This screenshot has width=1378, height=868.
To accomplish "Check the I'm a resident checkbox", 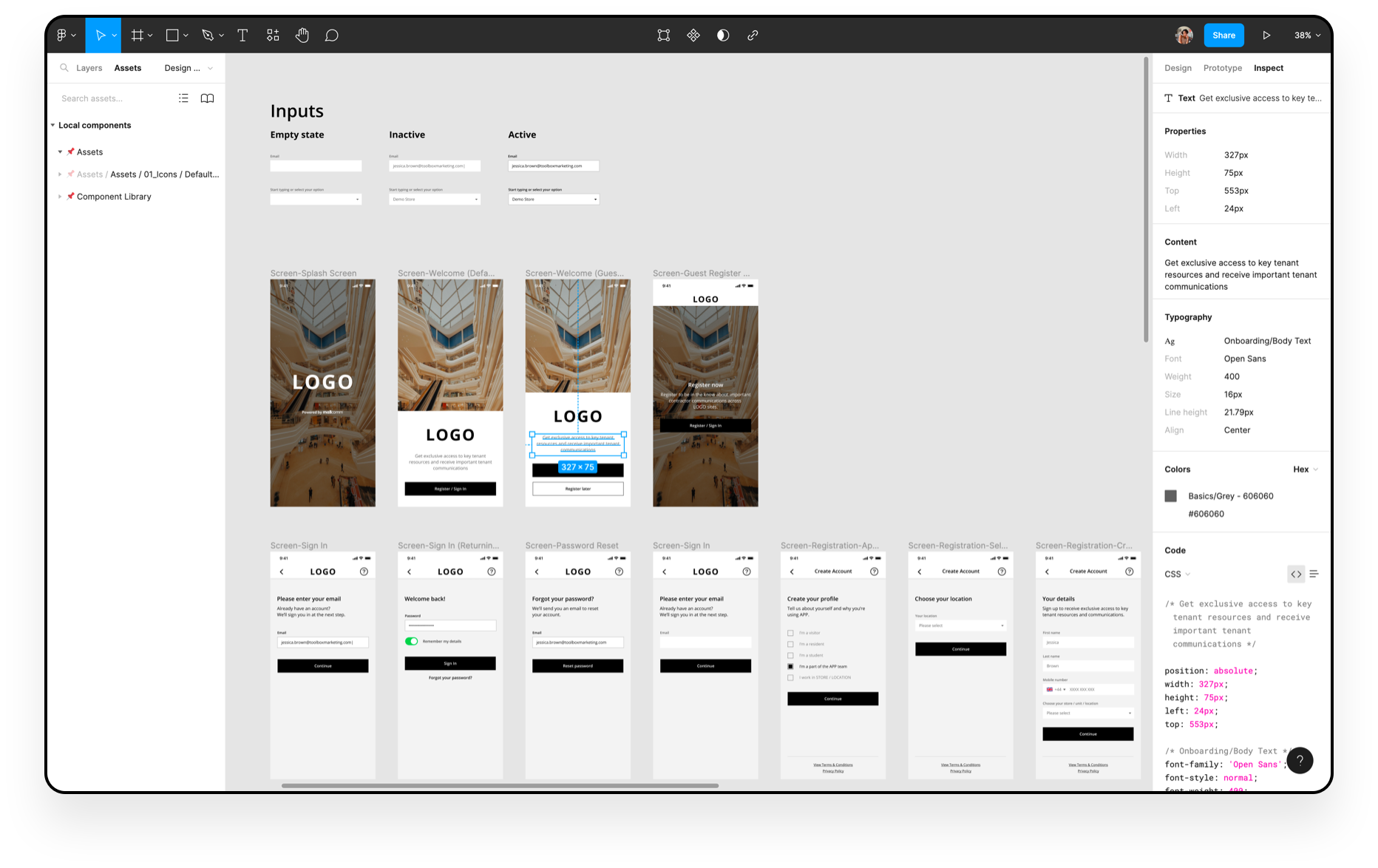I will click(x=790, y=644).
